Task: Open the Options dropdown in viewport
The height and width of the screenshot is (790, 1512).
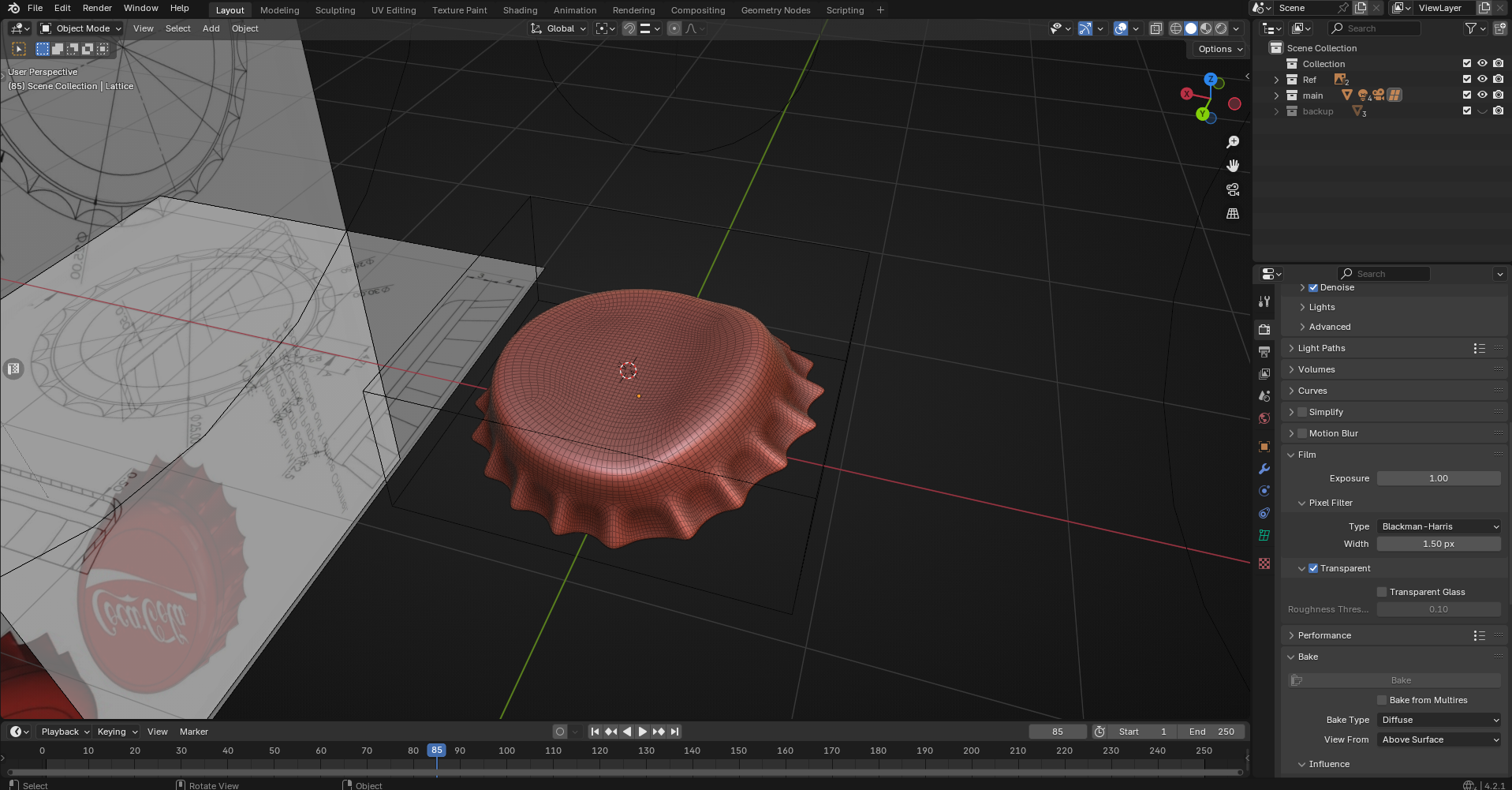Action: (x=1219, y=49)
